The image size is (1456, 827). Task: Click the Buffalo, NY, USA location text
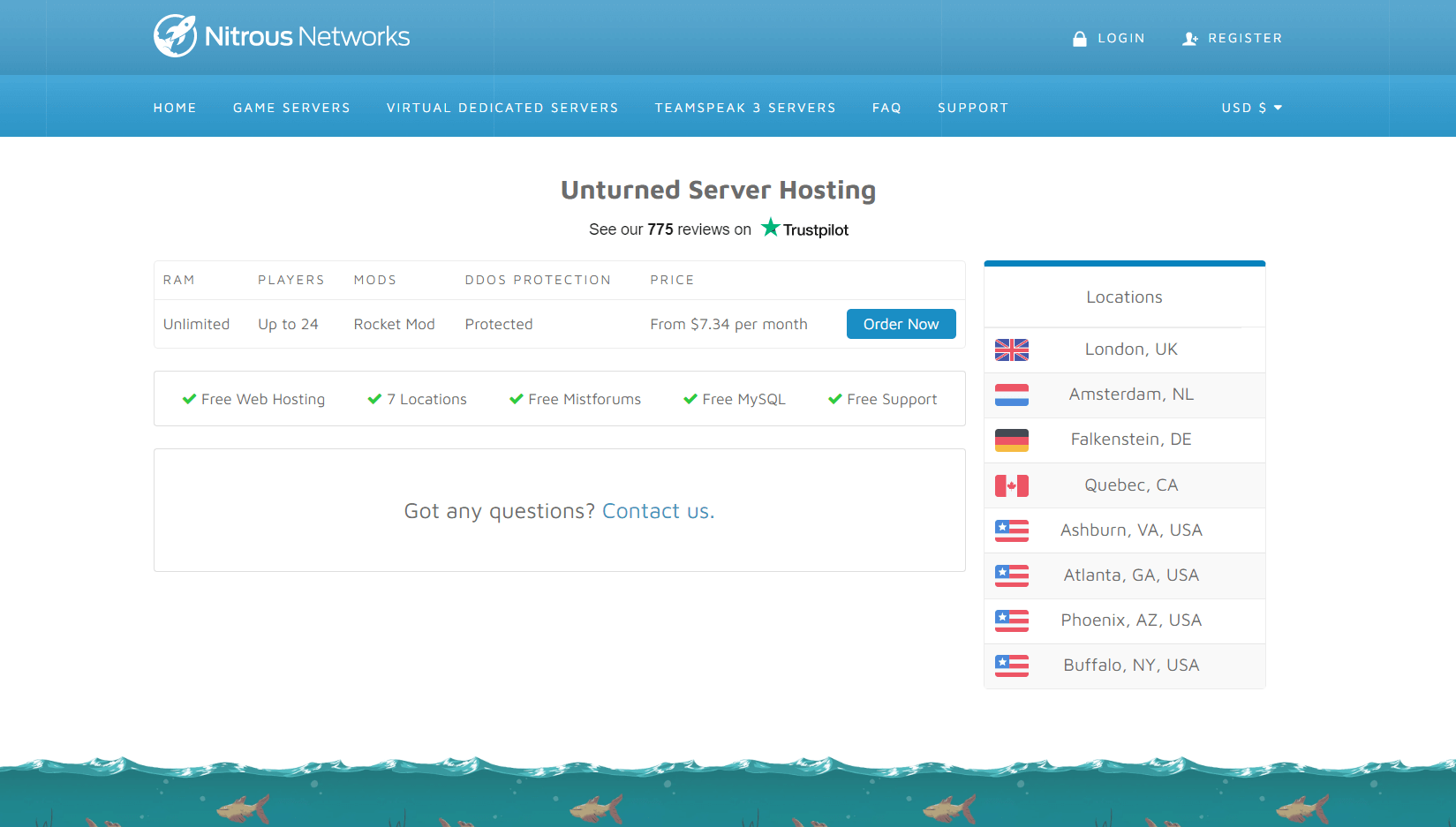1131,665
